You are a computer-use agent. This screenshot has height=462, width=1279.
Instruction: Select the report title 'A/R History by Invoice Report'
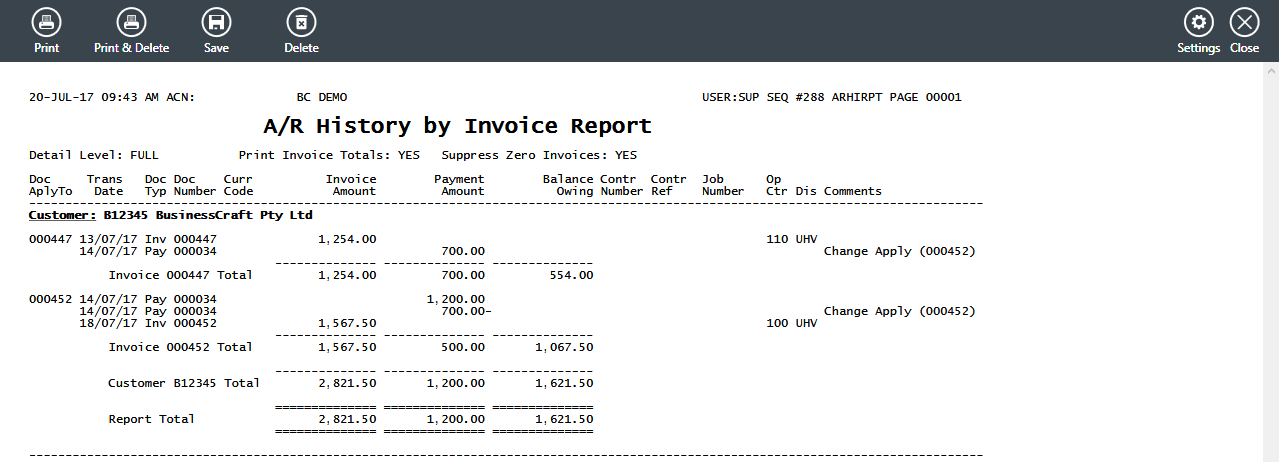[457, 126]
